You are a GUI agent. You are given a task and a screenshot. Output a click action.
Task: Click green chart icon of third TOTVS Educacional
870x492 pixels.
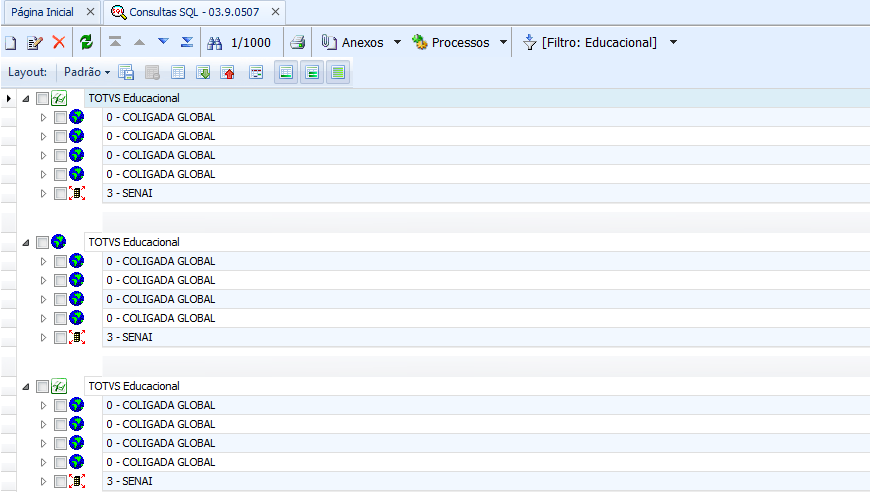point(59,387)
